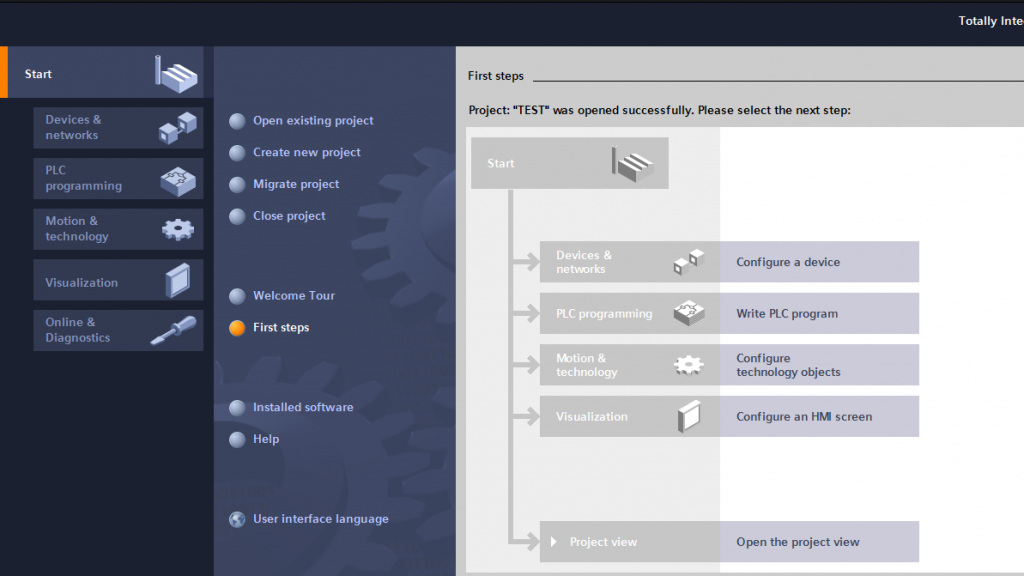Click Configure technology objects
Viewport: 1024px width, 576px height.
pyautogui.click(x=819, y=365)
